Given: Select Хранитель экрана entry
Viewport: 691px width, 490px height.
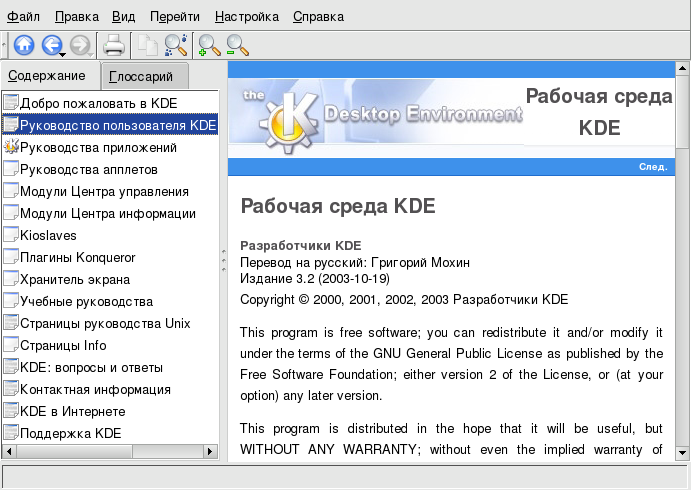Looking at the screenshot, I should [x=75, y=279].
